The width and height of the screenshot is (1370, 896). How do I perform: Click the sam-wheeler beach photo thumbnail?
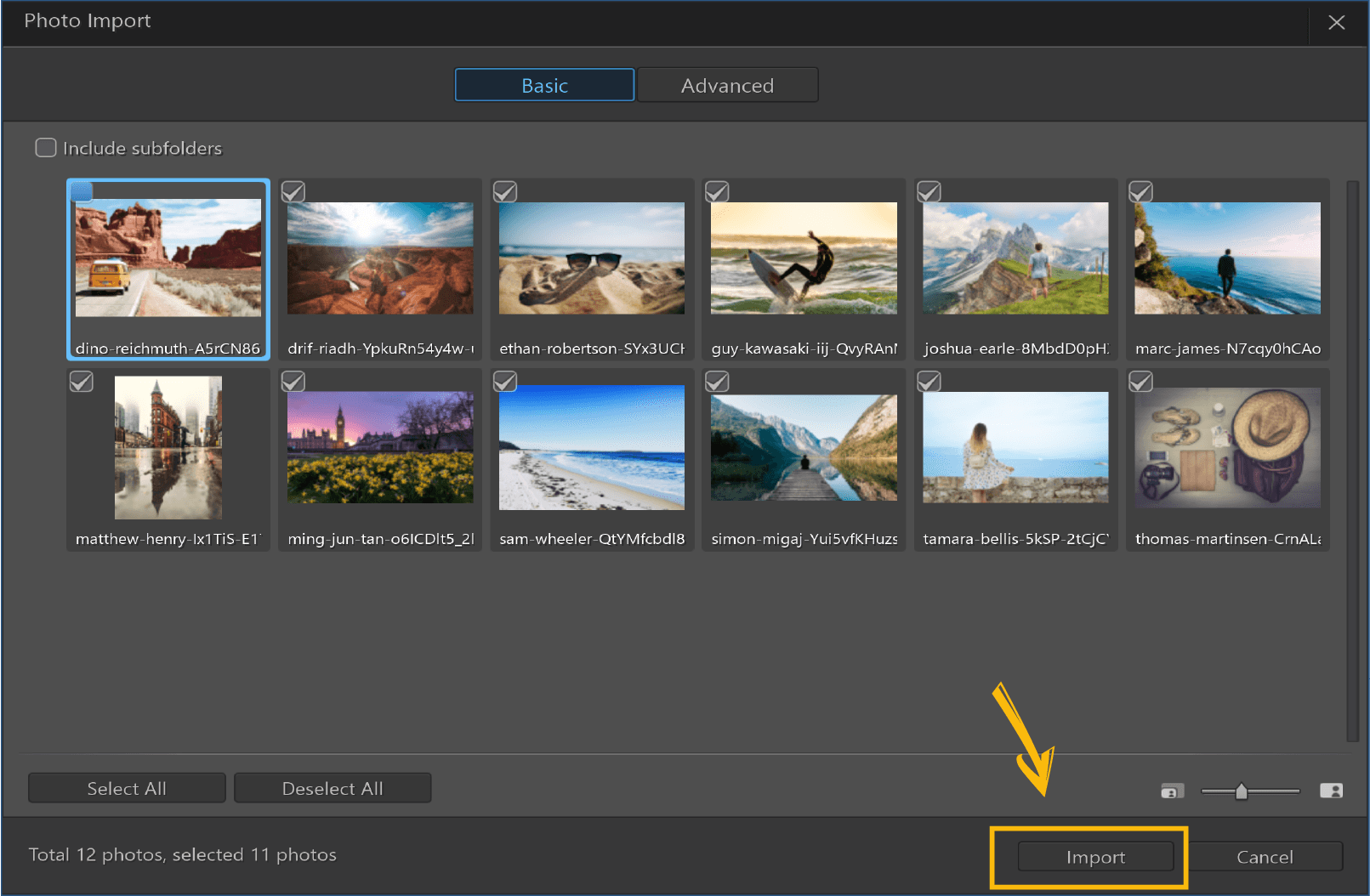click(x=591, y=448)
